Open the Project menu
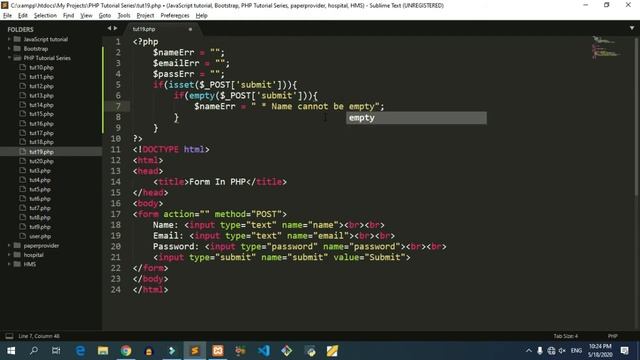The height and width of the screenshot is (360, 640). 145,16
